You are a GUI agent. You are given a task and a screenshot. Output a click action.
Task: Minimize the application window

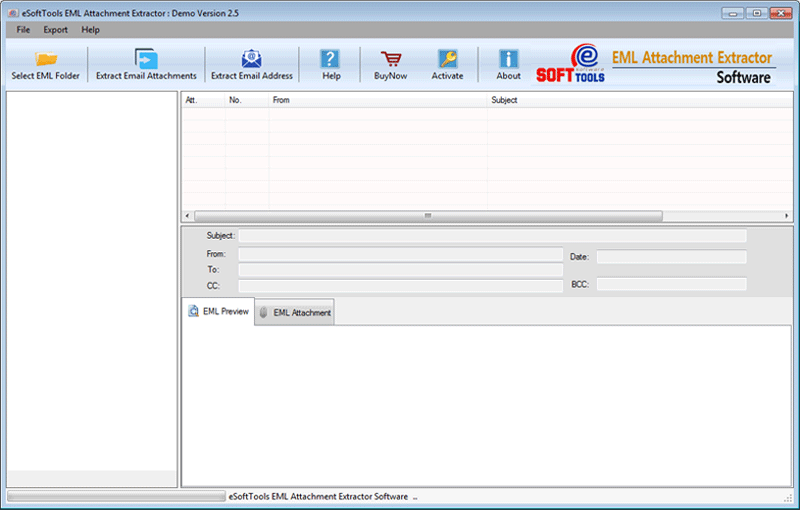pos(733,13)
